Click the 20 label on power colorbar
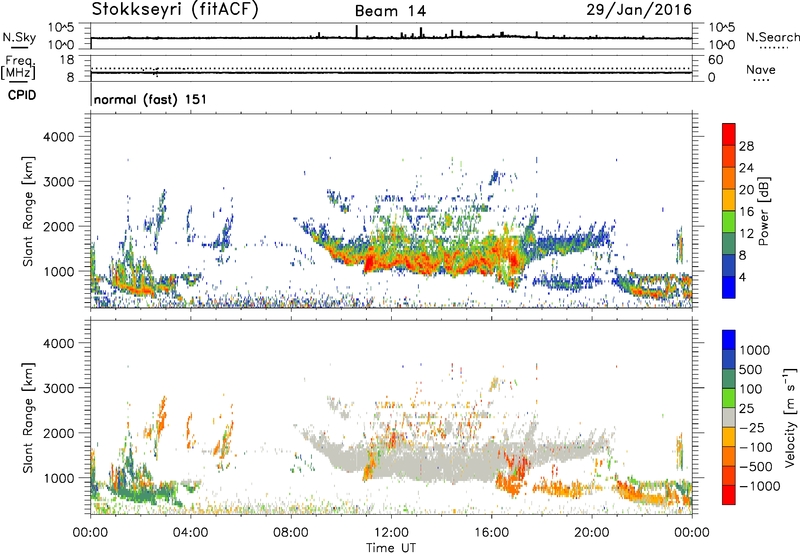 (x=746, y=190)
